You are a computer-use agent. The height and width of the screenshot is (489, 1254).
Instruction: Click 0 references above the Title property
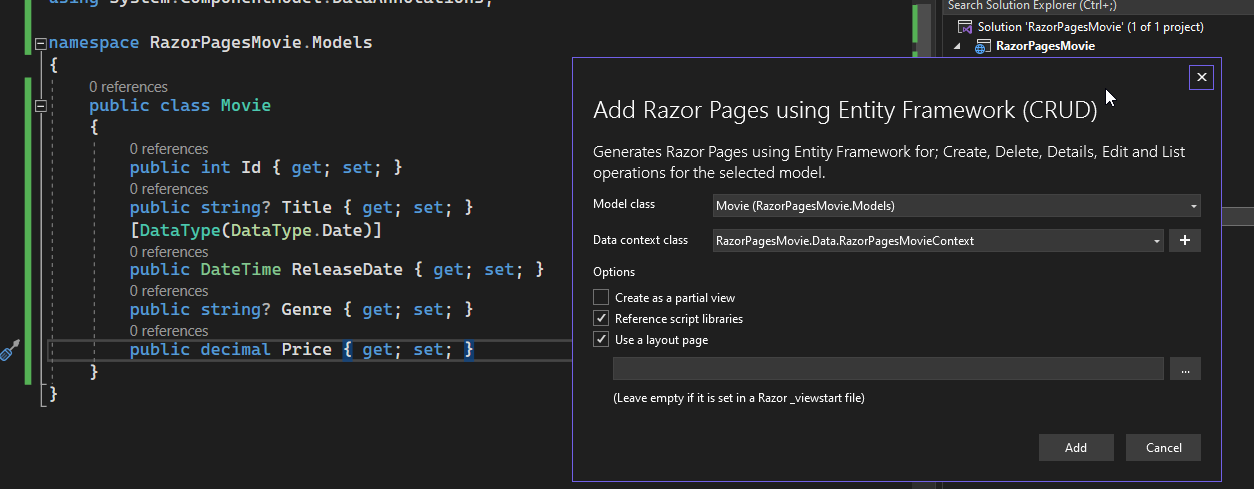(x=169, y=189)
